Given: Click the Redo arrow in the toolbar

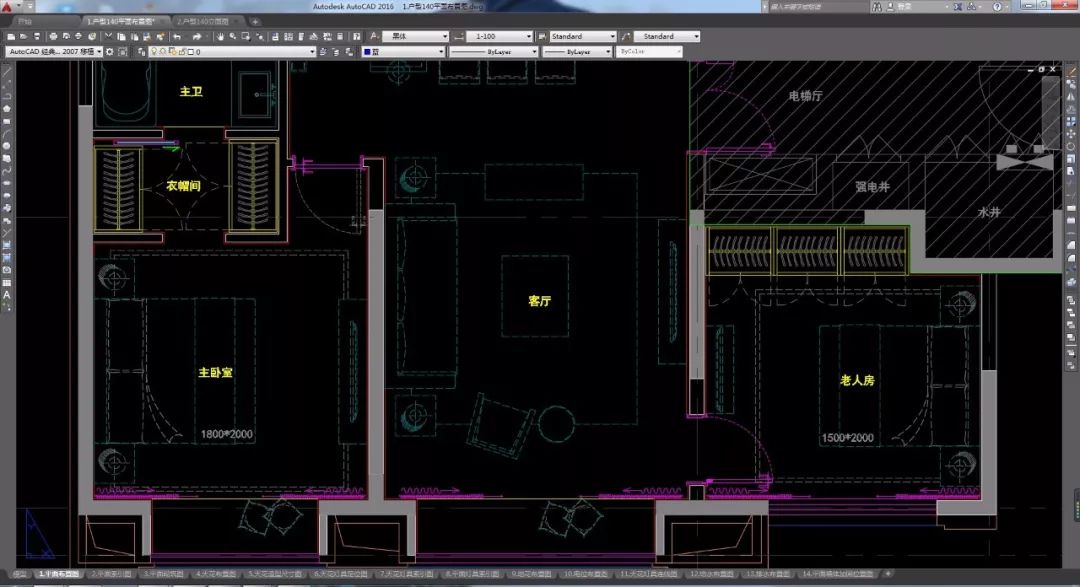Looking at the screenshot, I should click(x=199, y=36).
